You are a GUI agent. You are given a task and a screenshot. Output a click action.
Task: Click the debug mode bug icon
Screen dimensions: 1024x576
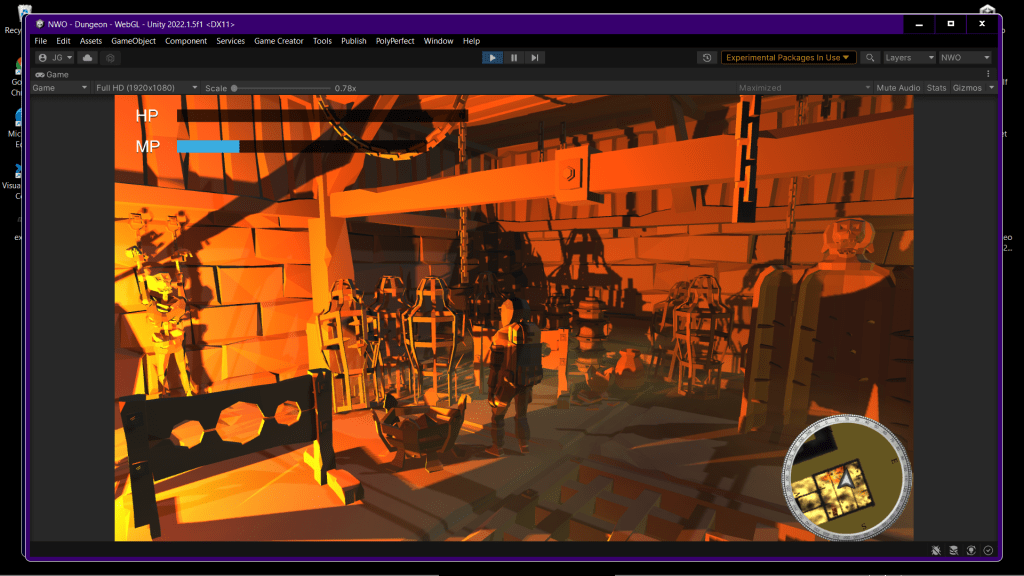[x=935, y=550]
